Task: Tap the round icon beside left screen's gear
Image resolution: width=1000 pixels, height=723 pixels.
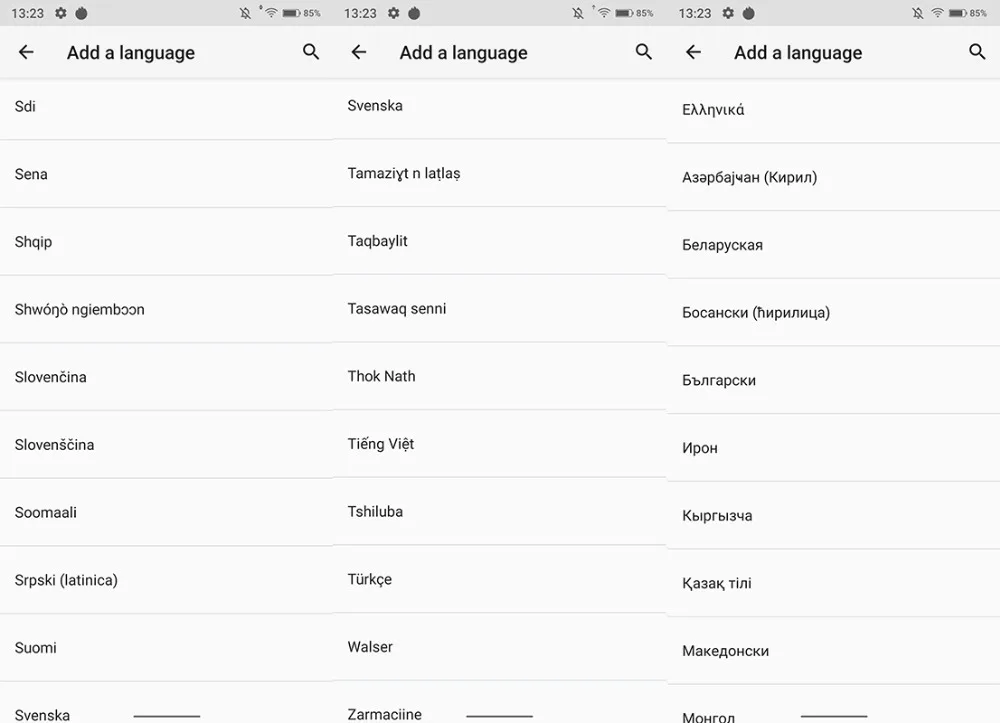Action: click(81, 13)
